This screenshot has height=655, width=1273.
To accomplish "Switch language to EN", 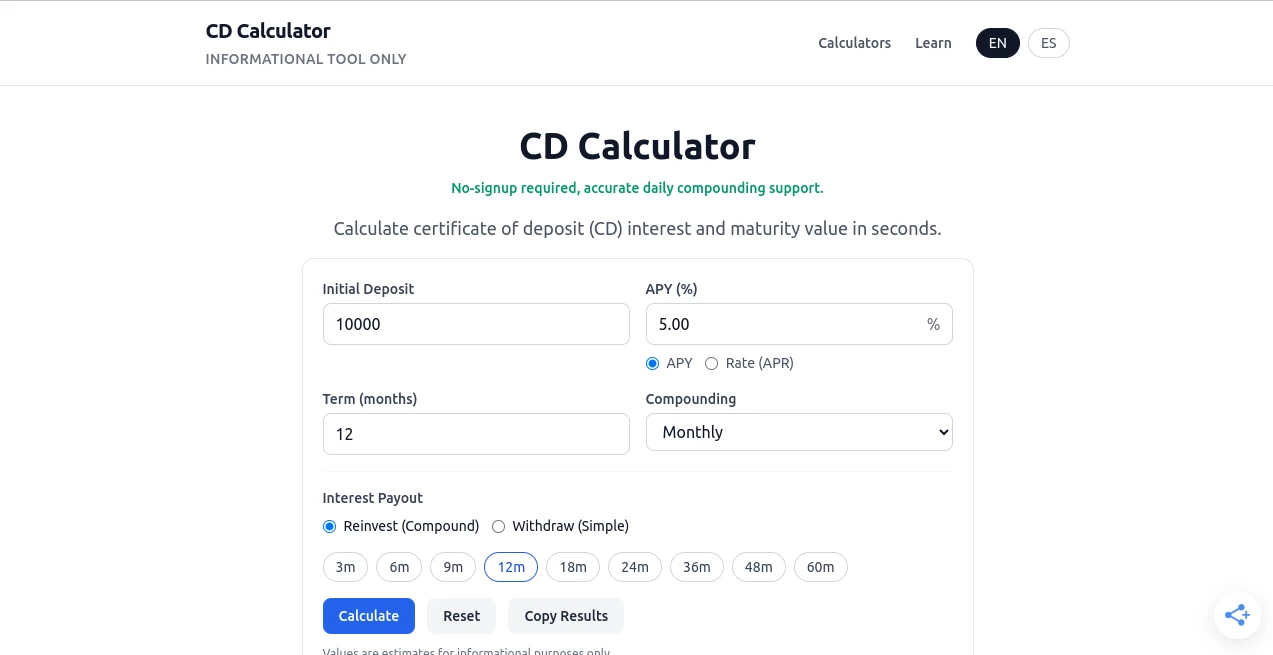I will pyautogui.click(x=998, y=43).
